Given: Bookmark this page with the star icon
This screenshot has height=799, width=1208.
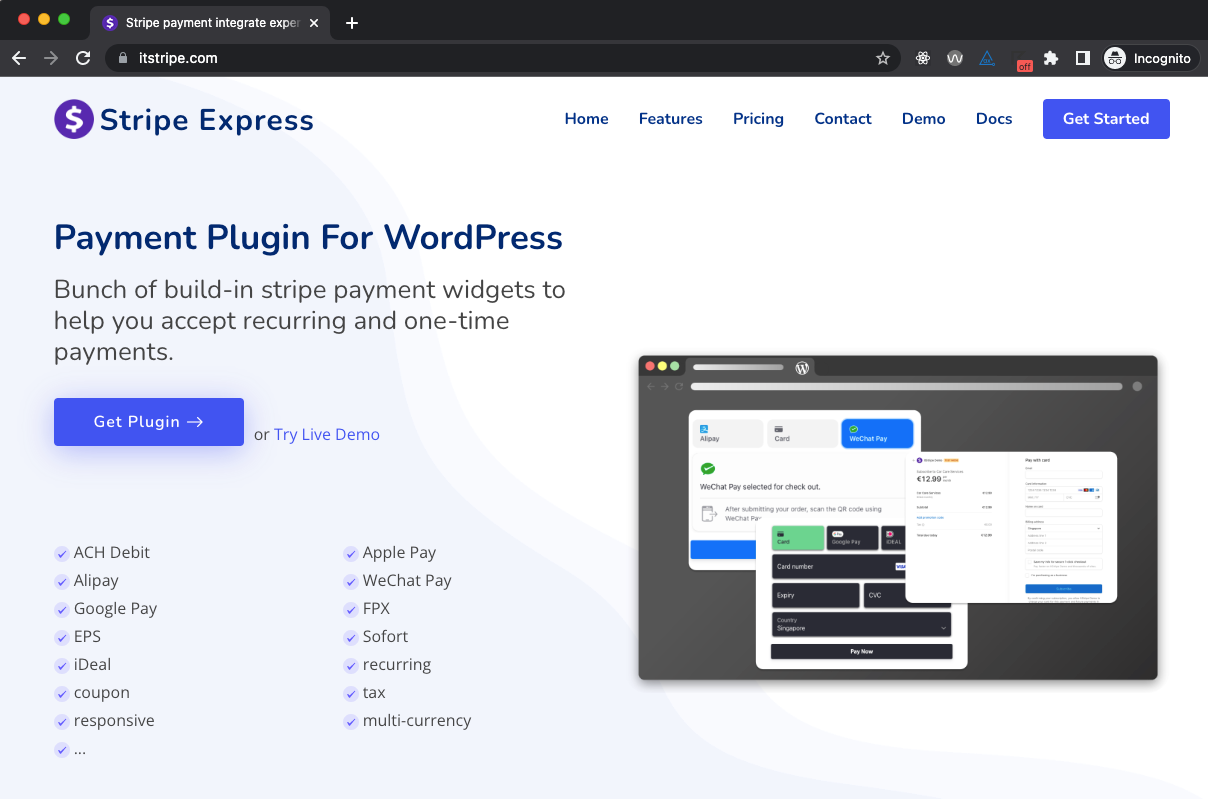Looking at the screenshot, I should [x=882, y=58].
